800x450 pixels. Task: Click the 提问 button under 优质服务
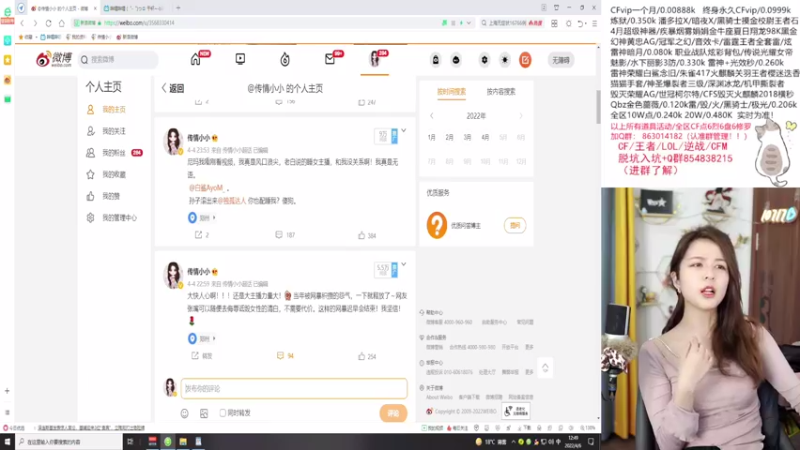pyautogui.click(x=515, y=226)
